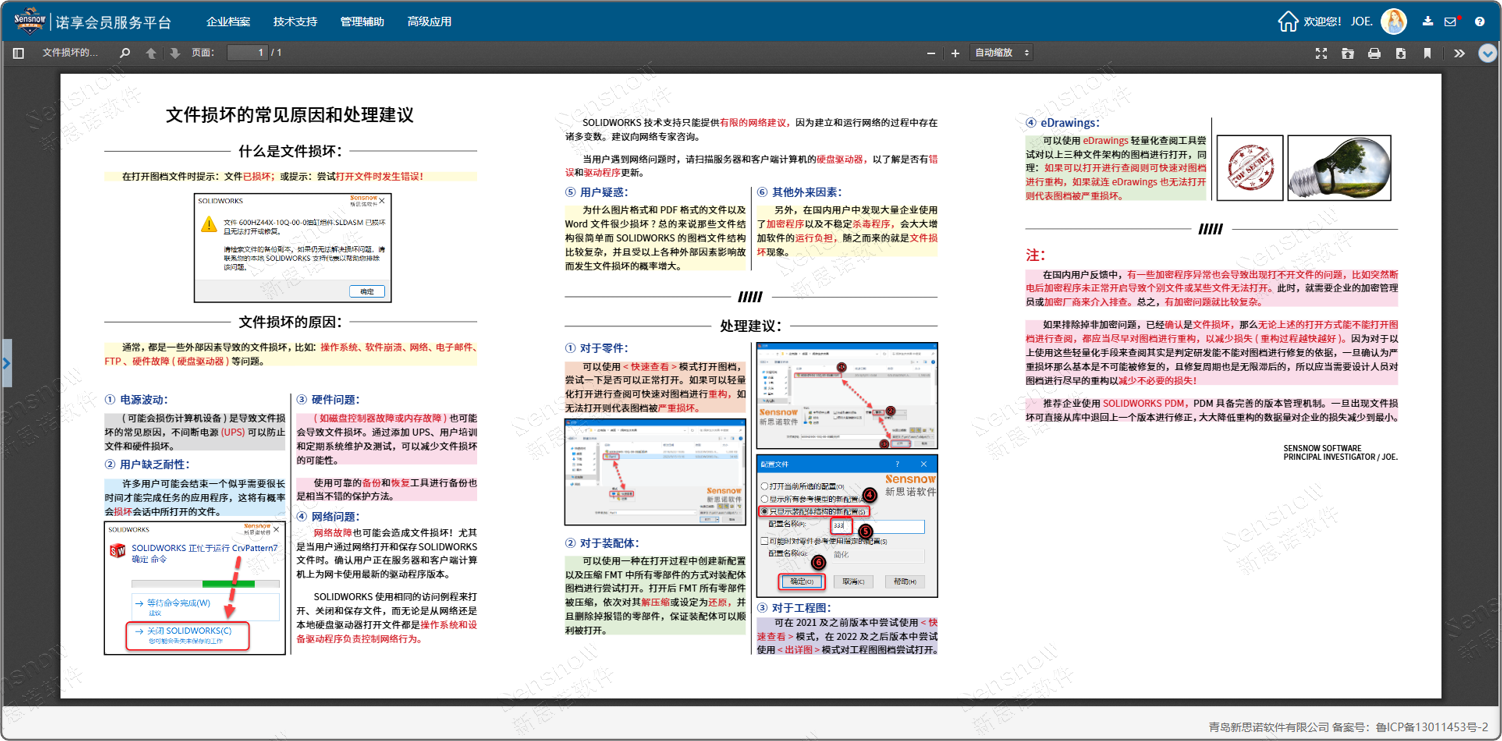Viewport: 1502px width, 741px height.
Task: Click the heading 处理建议:
Action: pyautogui.click(x=751, y=326)
